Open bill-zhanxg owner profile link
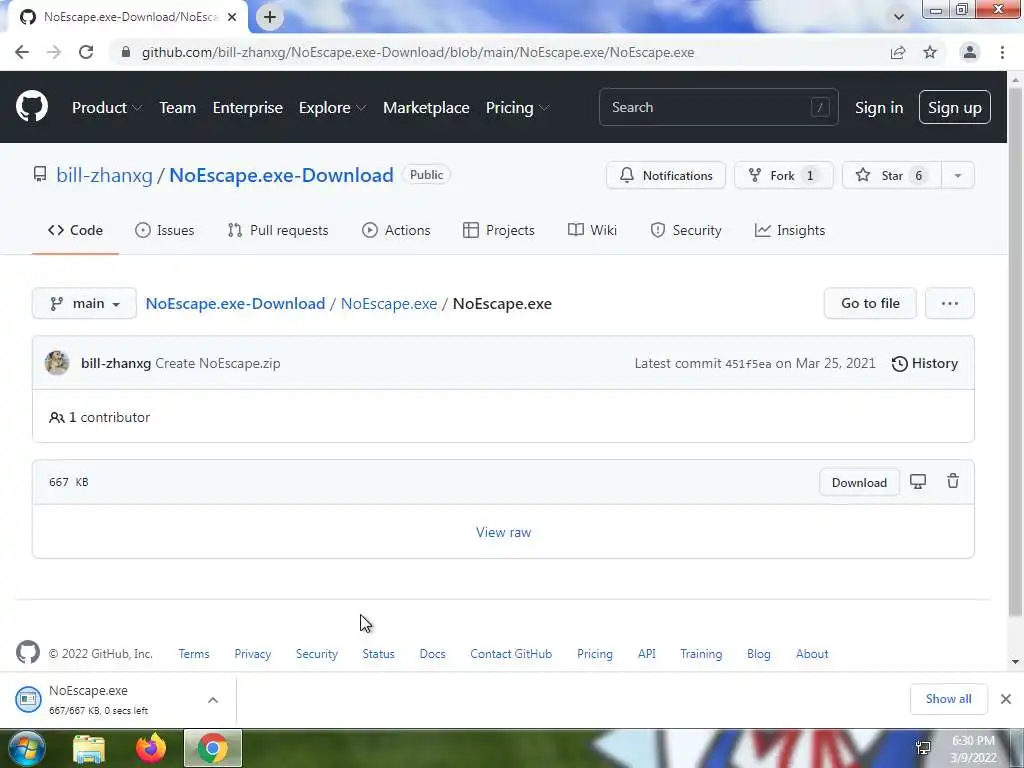This screenshot has height=768, width=1024. pos(104,176)
